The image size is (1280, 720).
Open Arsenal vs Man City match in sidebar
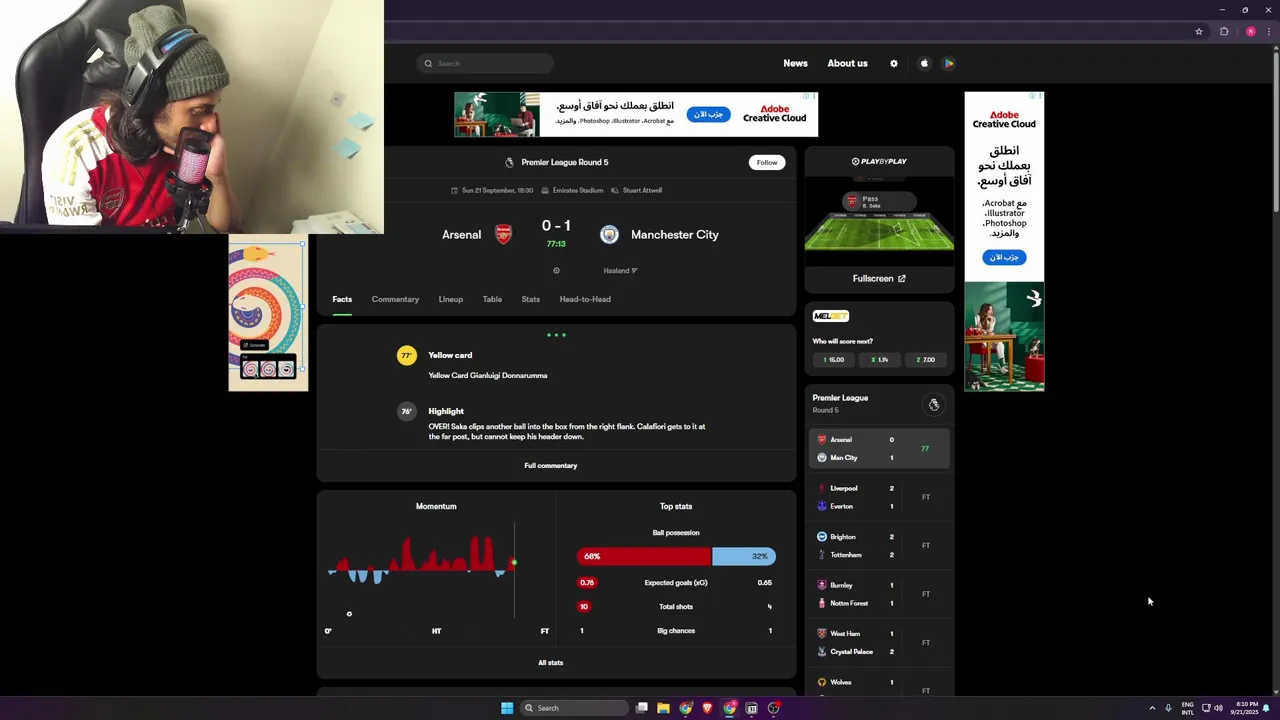click(879, 449)
